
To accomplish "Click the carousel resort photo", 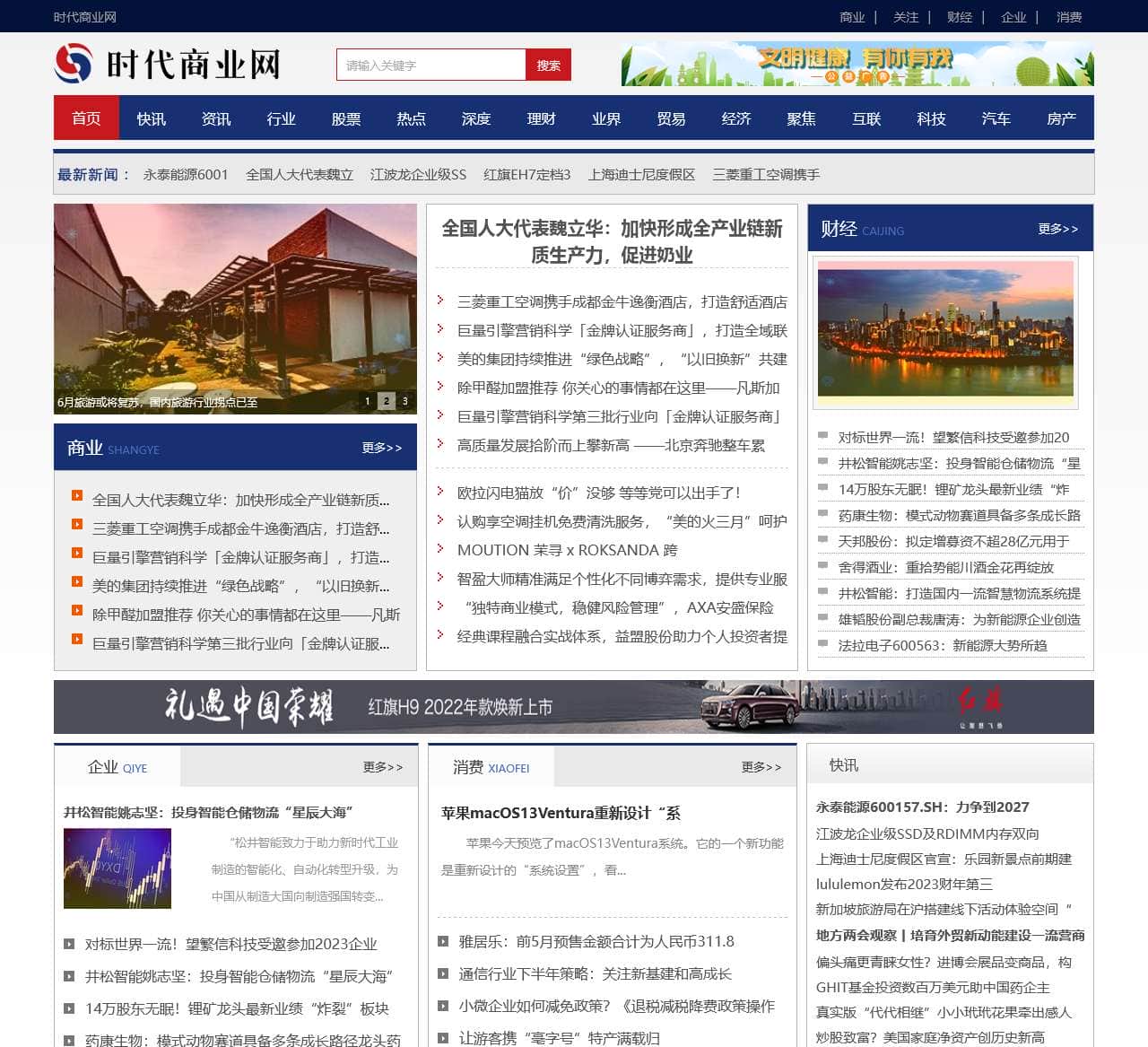I will tap(235, 309).
